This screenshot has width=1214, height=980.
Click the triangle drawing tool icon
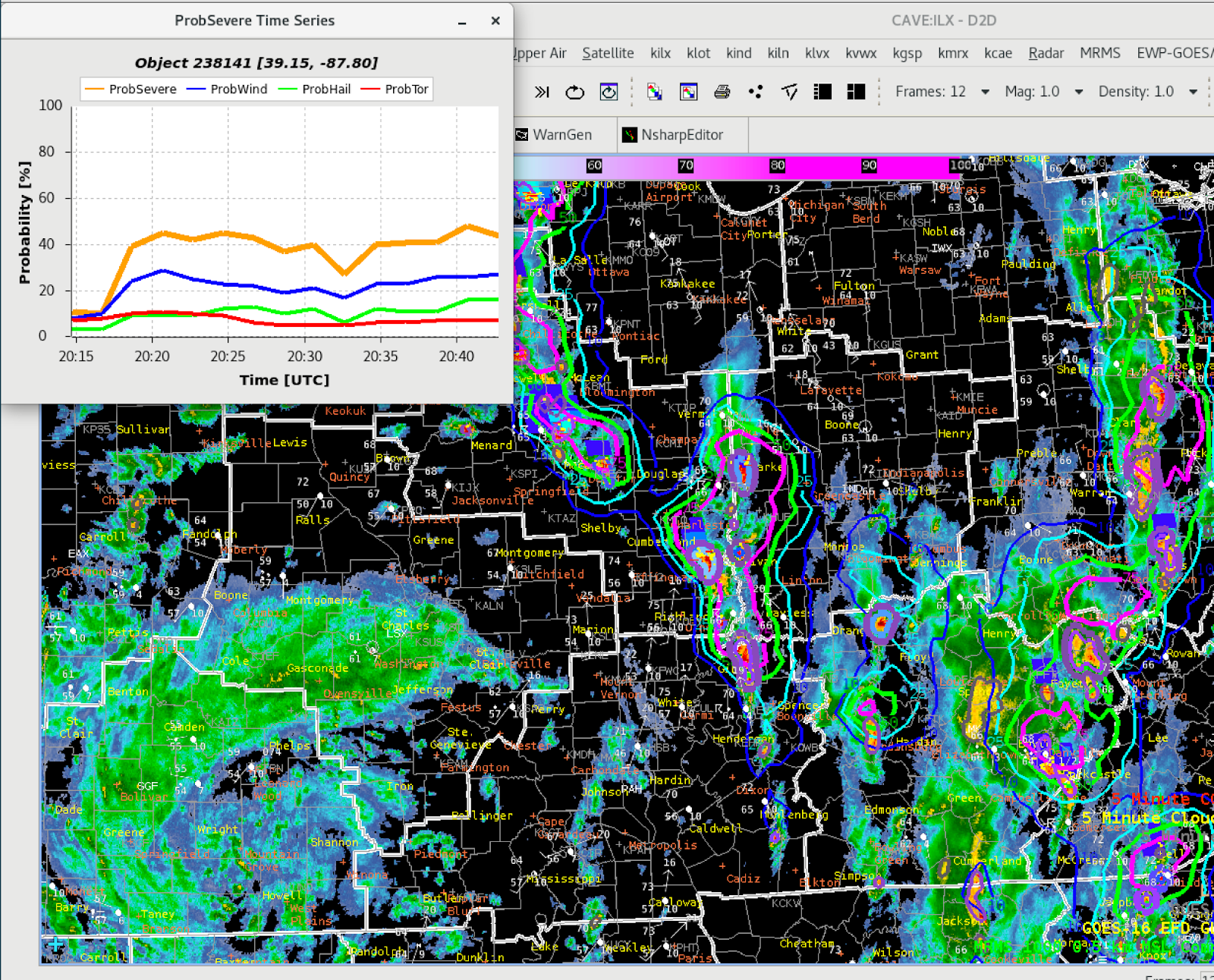[789, 92]
